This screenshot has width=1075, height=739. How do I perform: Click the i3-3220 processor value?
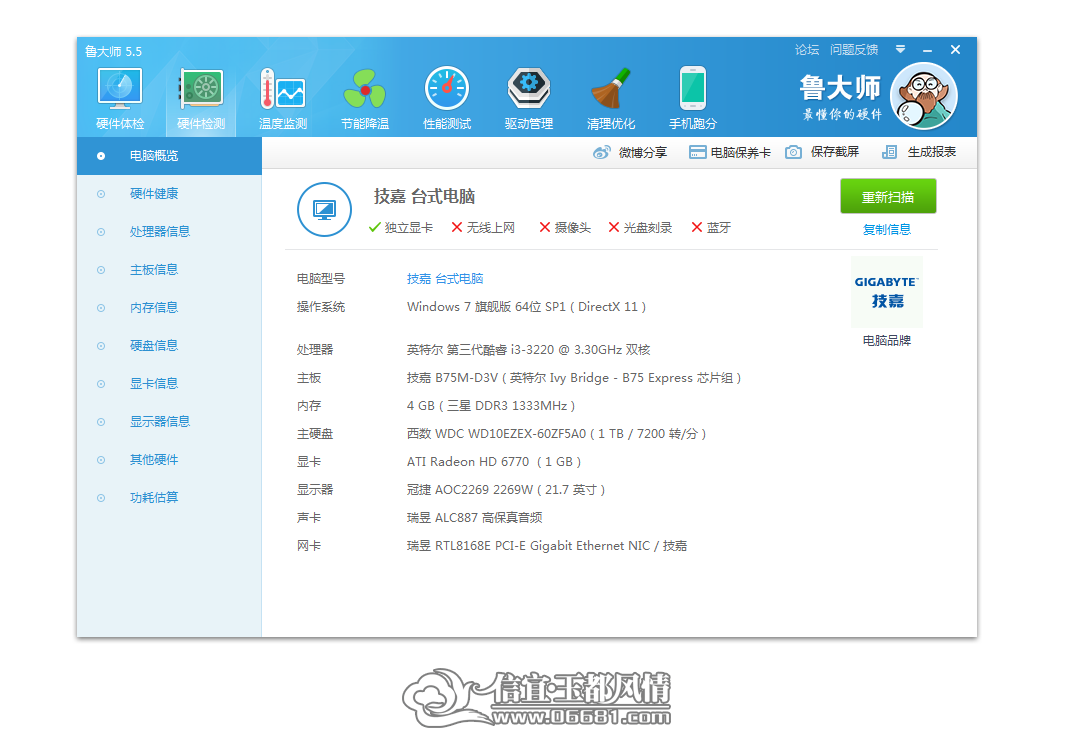point(529,350)
